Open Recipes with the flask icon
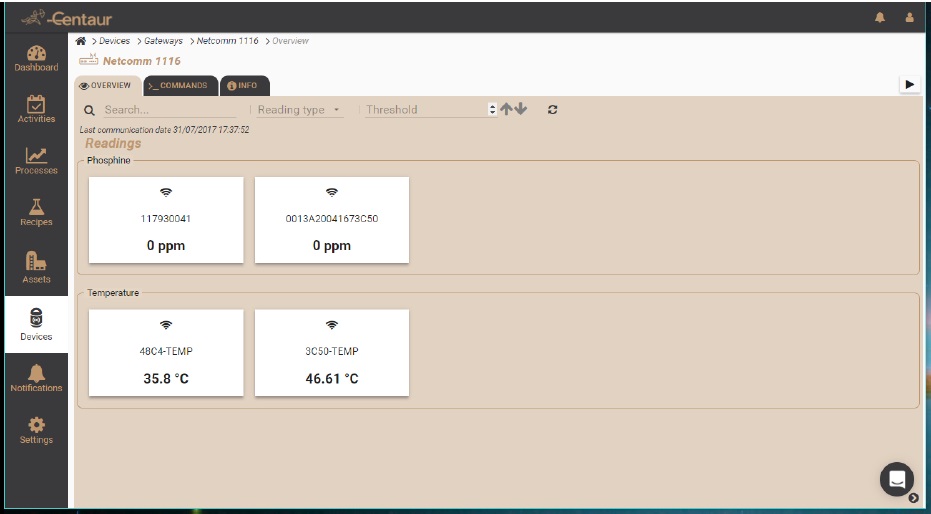Image resolution: width=931 pixels, height=514 pixels. [36, 212]
